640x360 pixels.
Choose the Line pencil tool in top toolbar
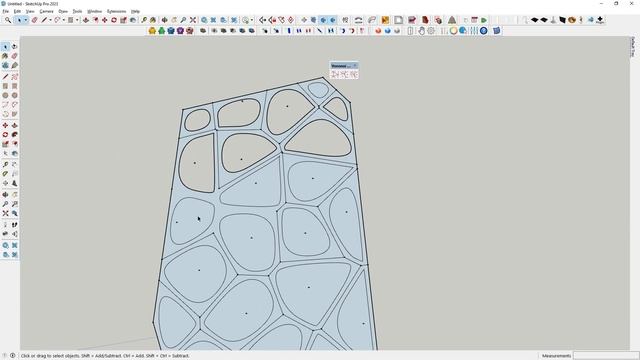click(44, 20)
